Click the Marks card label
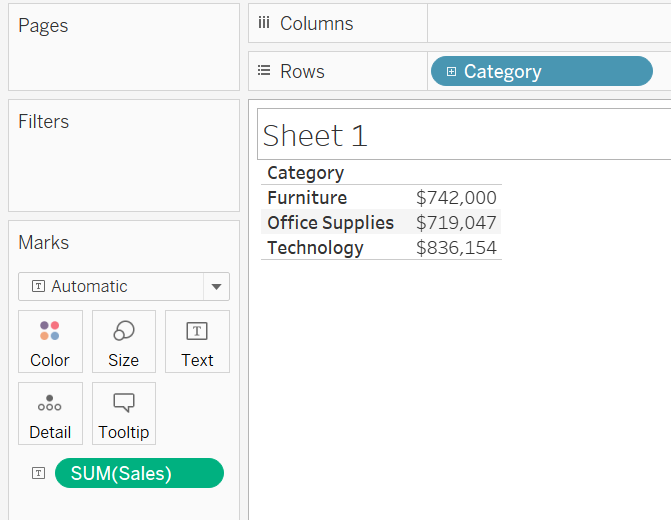Image resolution: width=671 pixels, height=520 pixels. (43, 243)
